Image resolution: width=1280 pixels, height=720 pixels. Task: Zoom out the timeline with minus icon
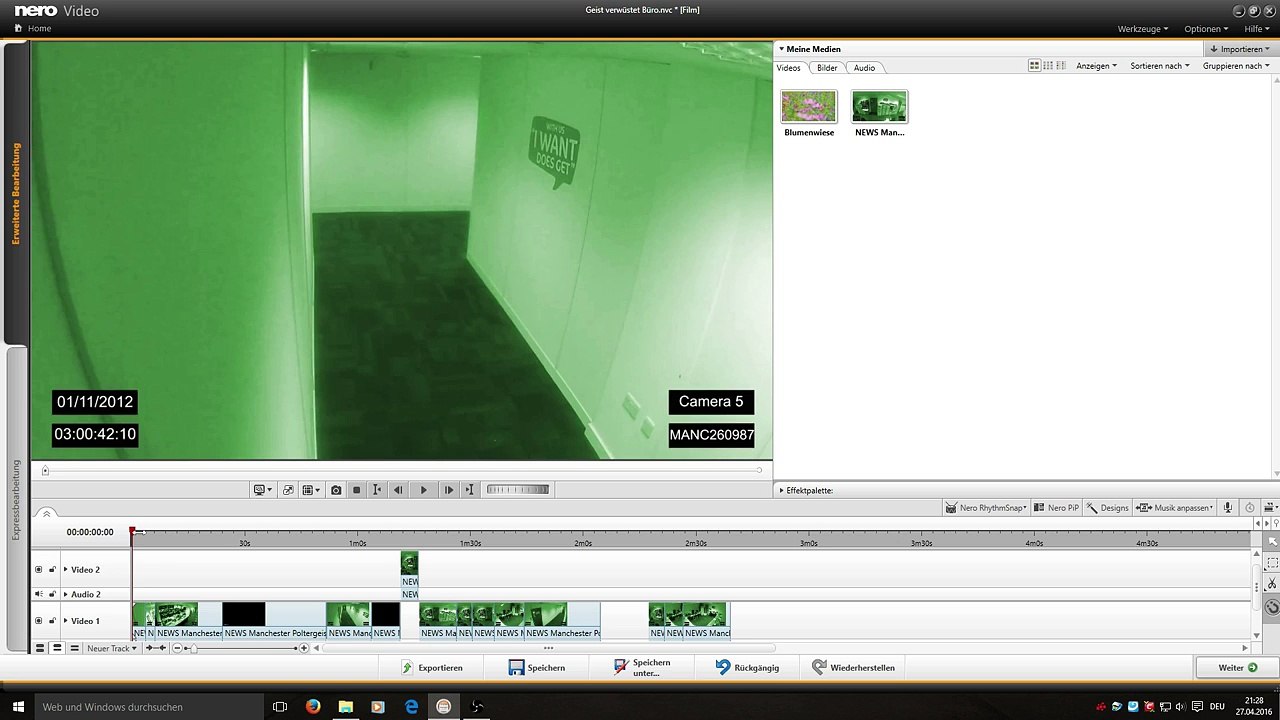(x=178, y=649)
